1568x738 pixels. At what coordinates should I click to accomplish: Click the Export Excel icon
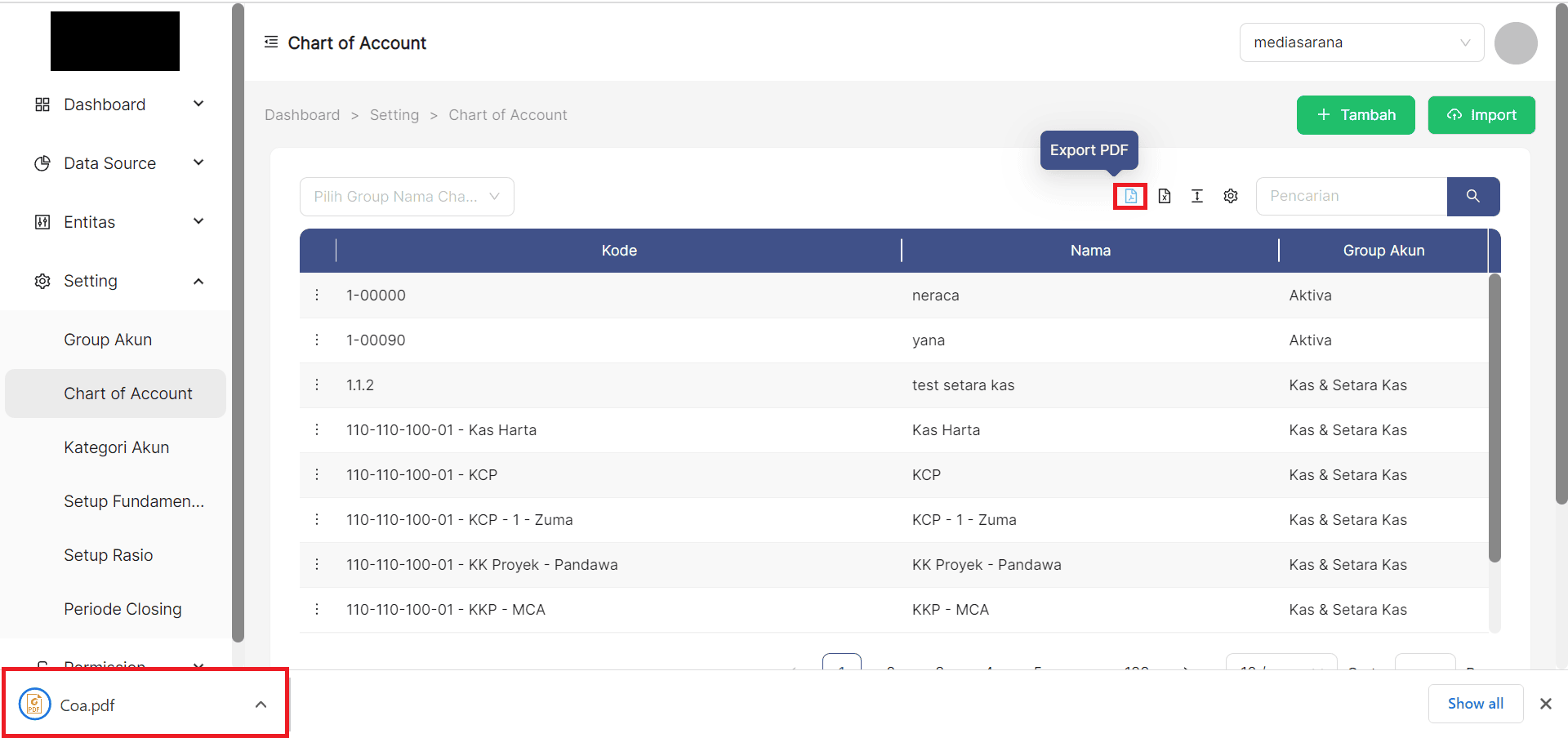point(1164,196)
